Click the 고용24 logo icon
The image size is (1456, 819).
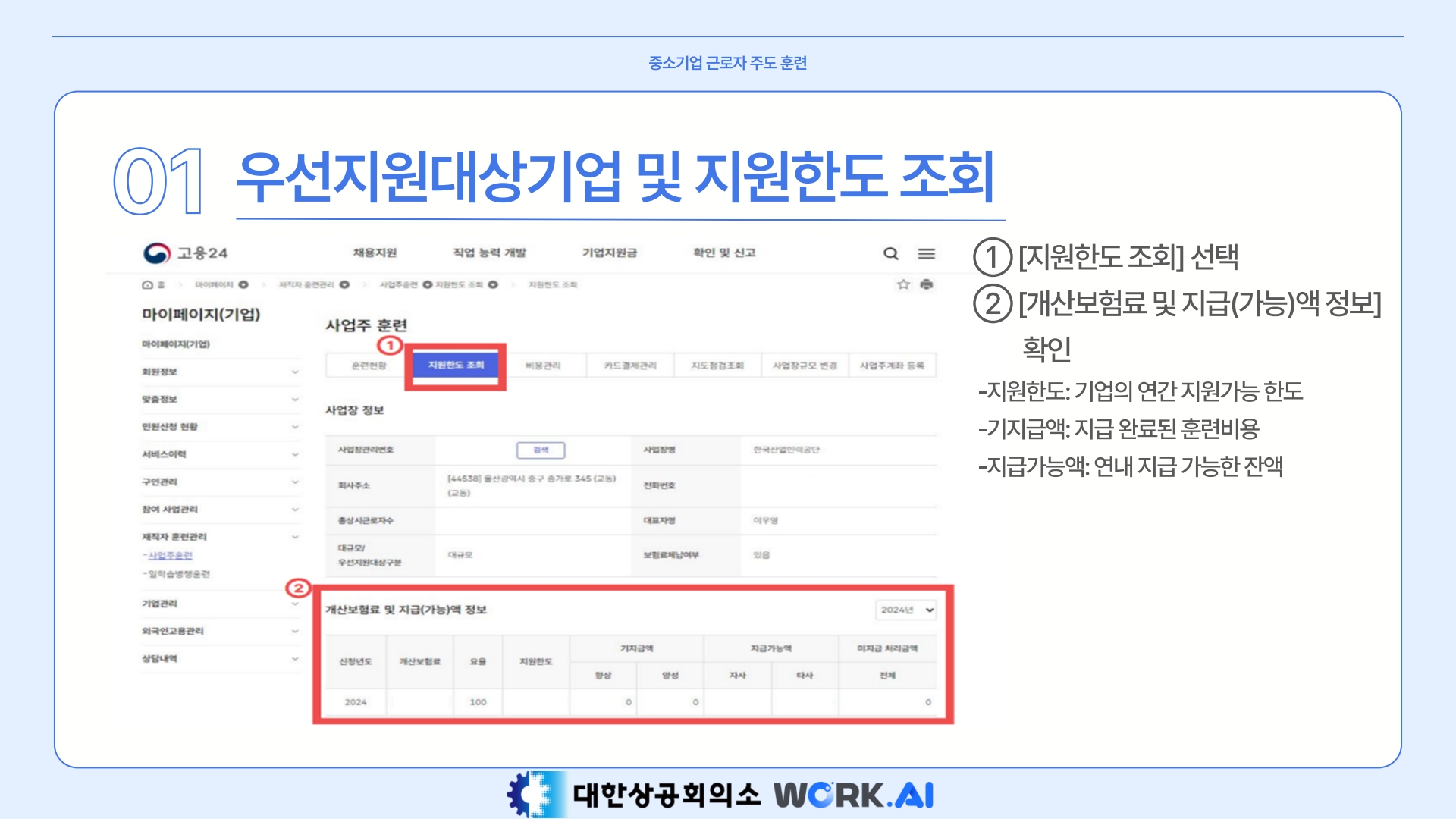click(157, 253)
